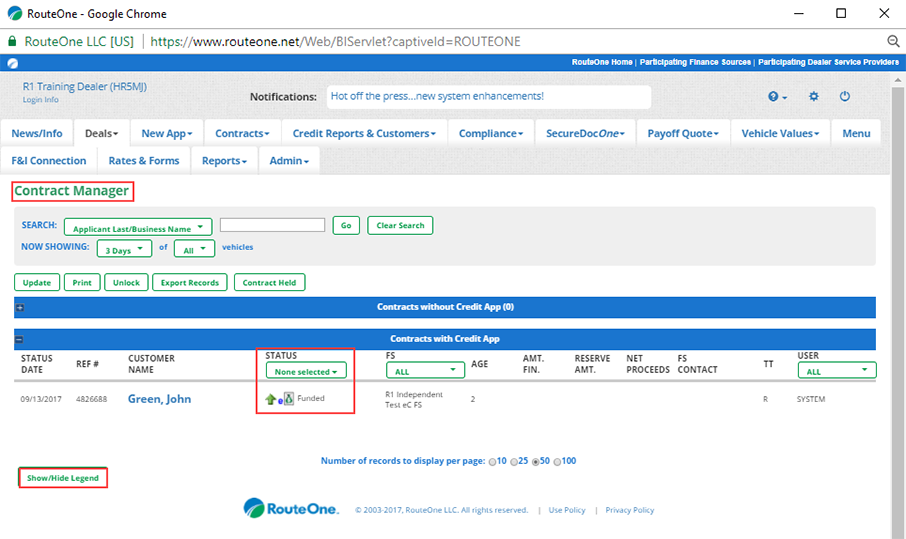This screenshot has height=539, width=906.
Task: Open the Vehicle Values menu
Action: click(x=781, y=133)
